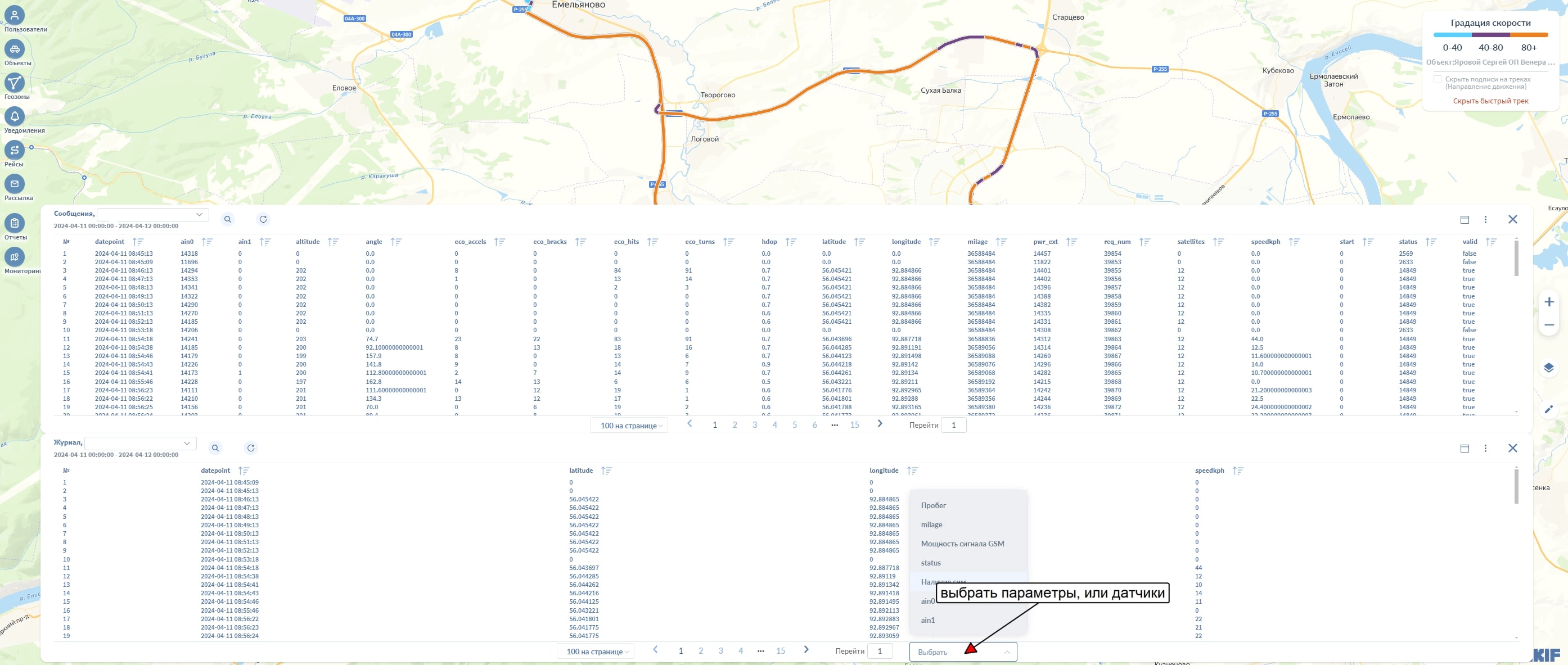Open the Отчеты reports section
The width and height of the screenshot is (1568, 665).
coord(15,223)
